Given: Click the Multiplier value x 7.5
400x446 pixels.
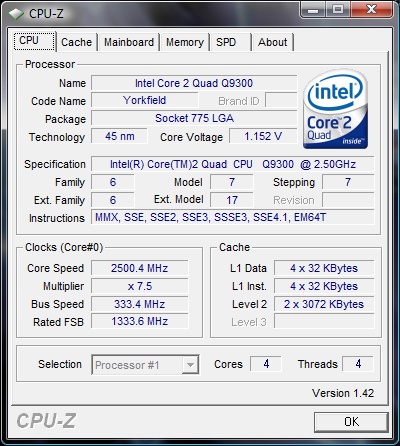Looking at the screenshot, I should coord(140,286).
